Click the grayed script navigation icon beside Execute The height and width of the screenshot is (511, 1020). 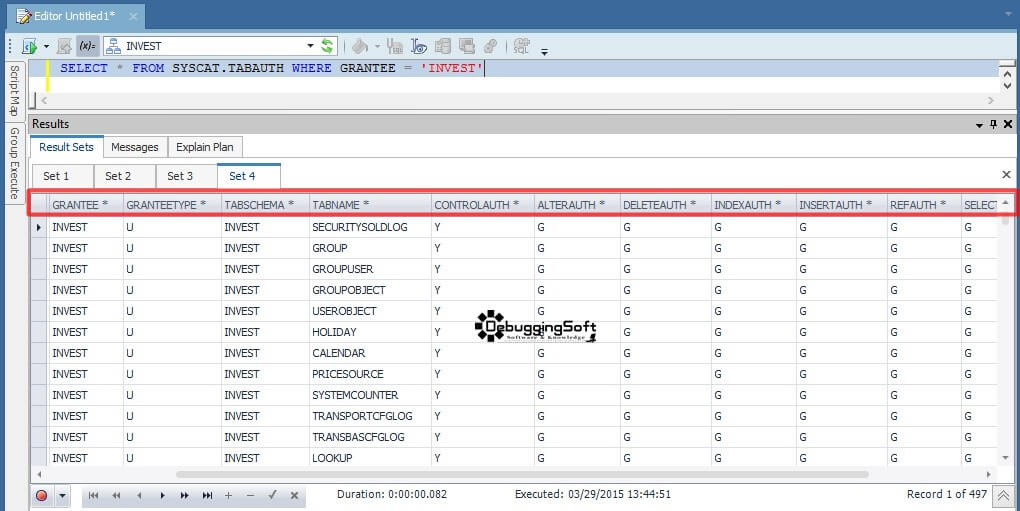64,46
